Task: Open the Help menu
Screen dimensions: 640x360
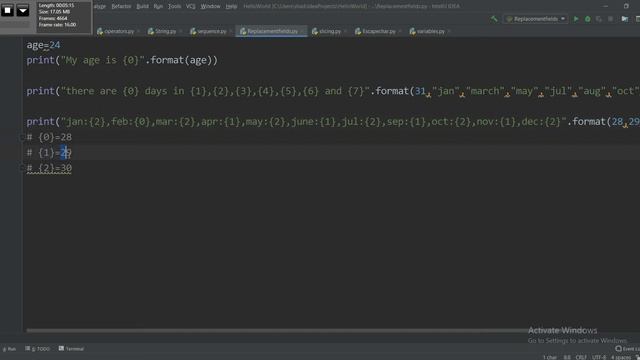Action: tap(231, 6)
